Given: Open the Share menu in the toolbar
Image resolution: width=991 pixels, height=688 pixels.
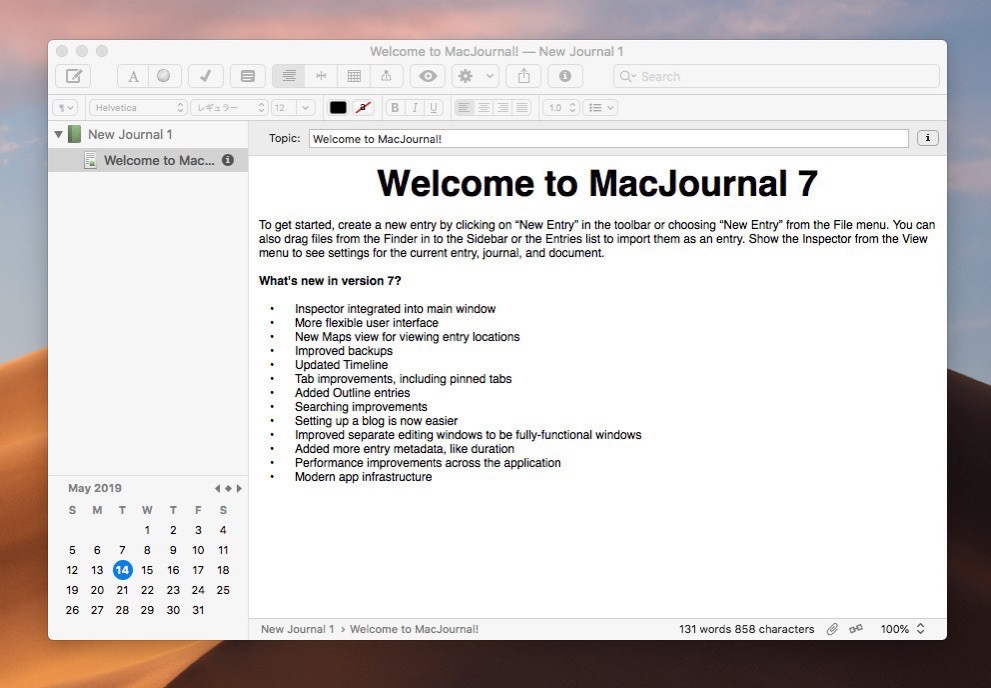Looking at the screenshot, I should [523, 76].
